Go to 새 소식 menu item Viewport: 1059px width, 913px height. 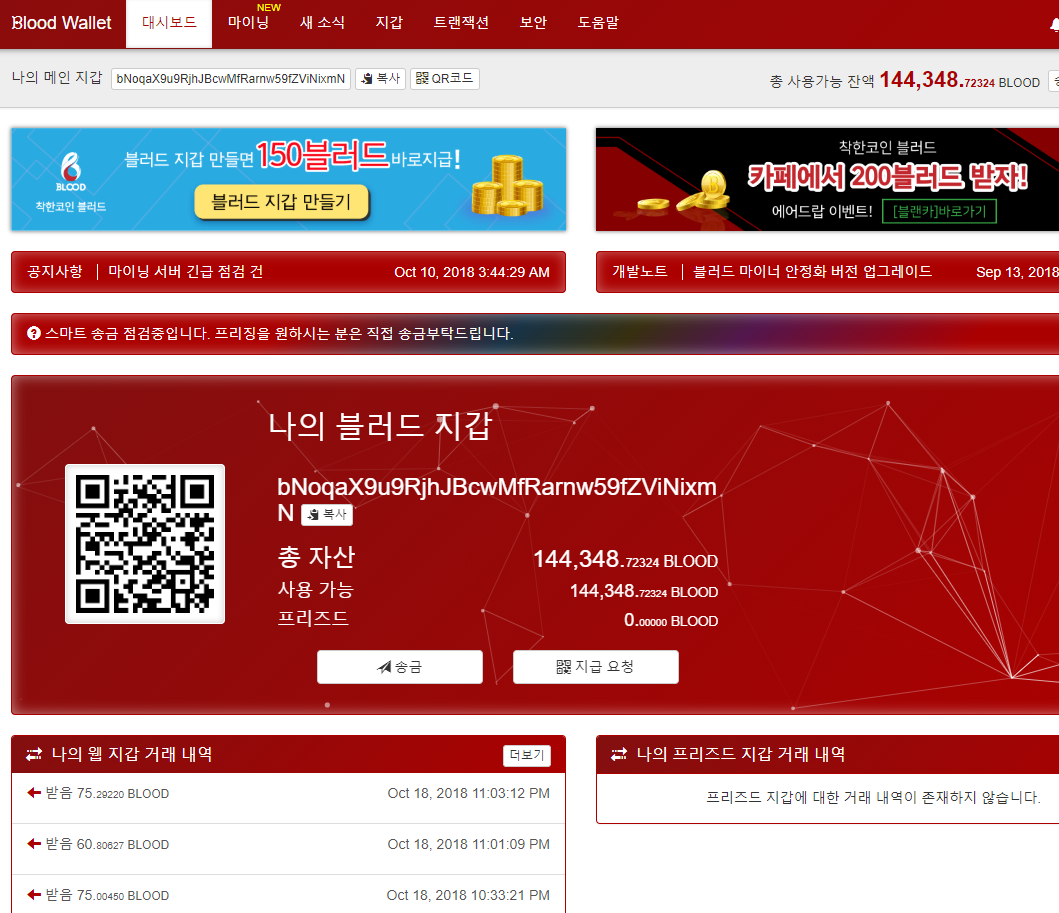pos(322,23)
